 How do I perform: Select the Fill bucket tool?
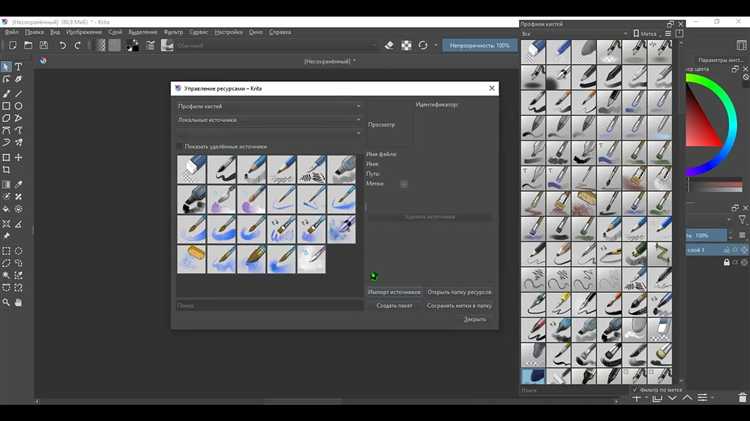pyautogui.click(x=6, y=209)
